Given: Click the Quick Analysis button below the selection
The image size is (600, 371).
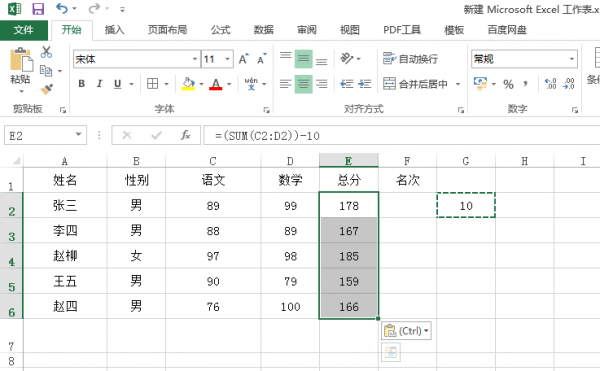Looking at the screenshot, I should tap(391, 352).
